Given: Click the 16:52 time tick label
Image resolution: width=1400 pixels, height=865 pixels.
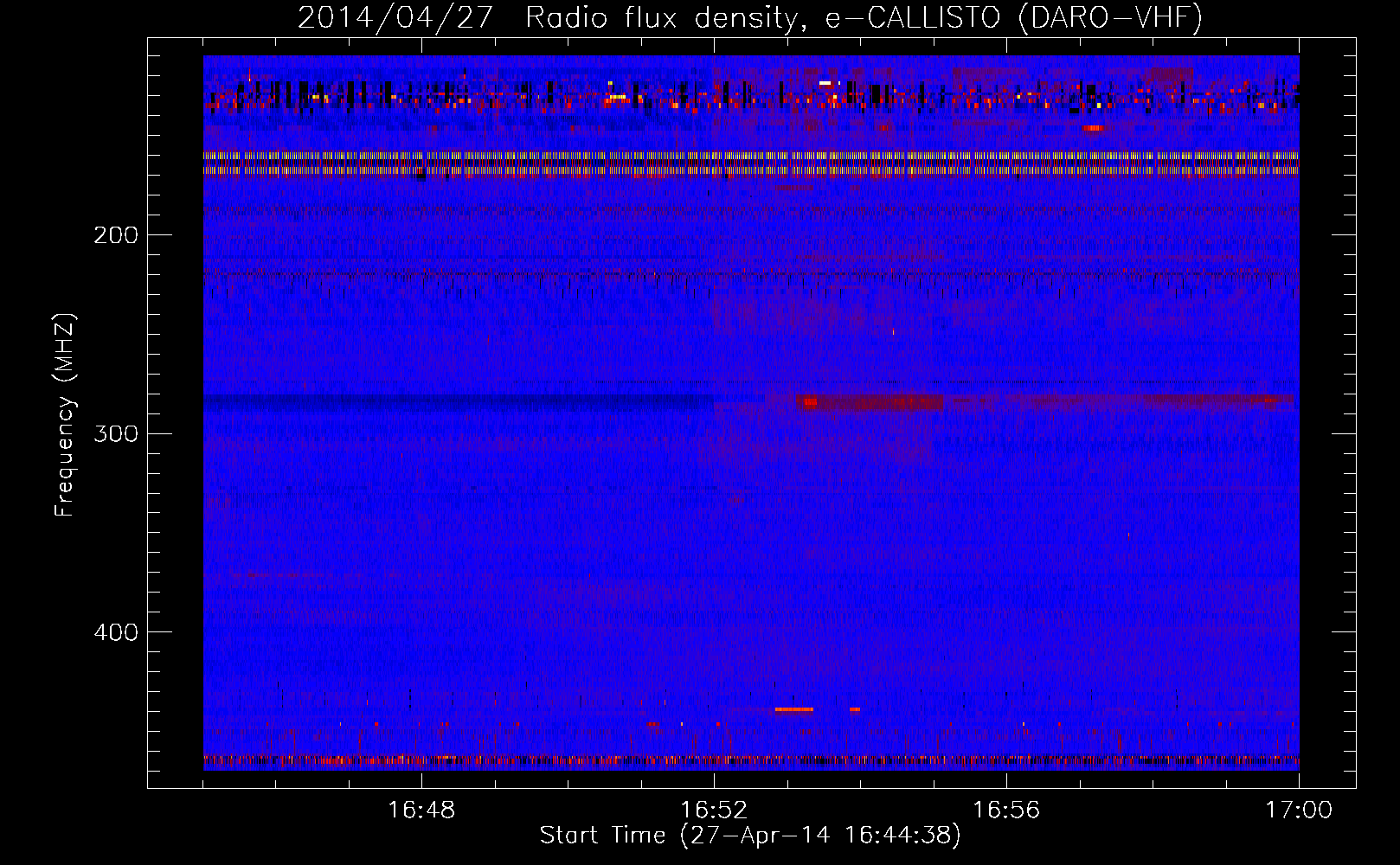Looking at the screenshot, I should (x=714, y=811).
